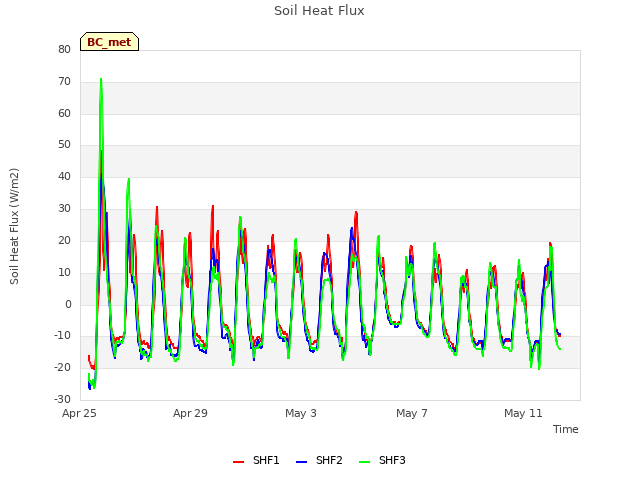Click the -30 y-axis tick label
Image resolution: width=640 pixels, height=480 pixels.
[63, 399]
